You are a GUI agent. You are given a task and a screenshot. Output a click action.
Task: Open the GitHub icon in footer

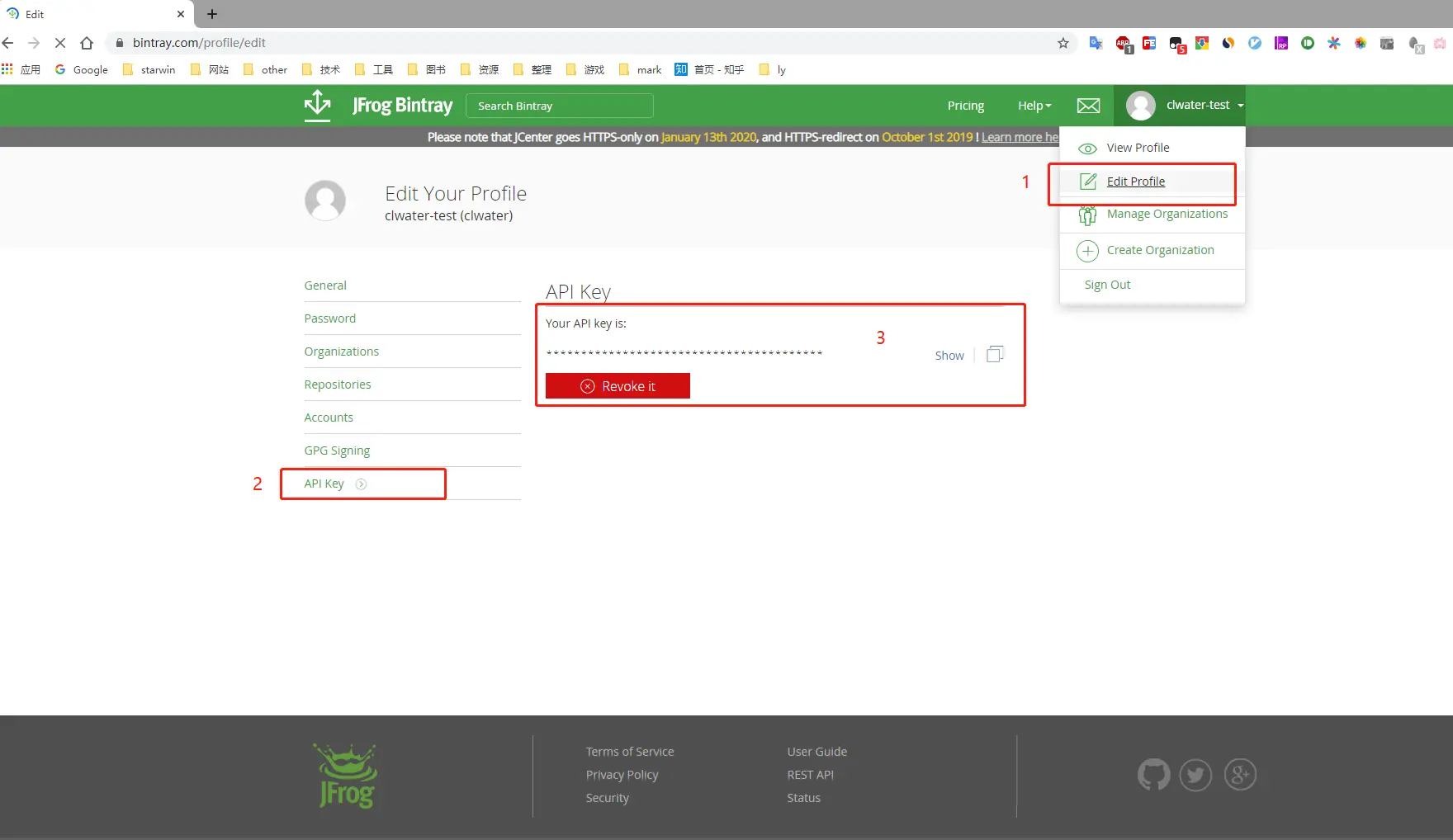(1153, 775)
